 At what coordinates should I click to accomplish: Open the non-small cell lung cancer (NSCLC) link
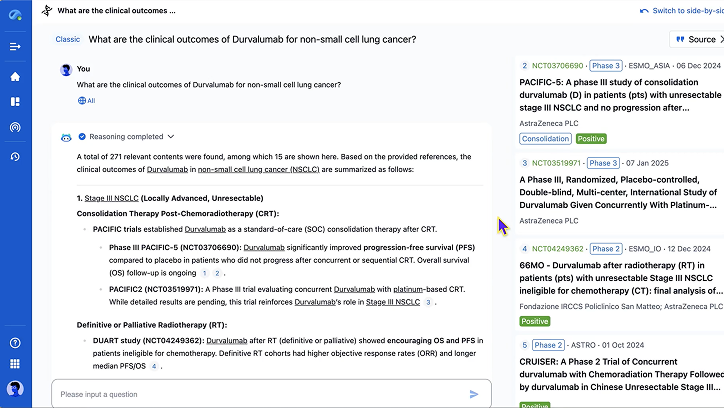[x=259, y=169]
